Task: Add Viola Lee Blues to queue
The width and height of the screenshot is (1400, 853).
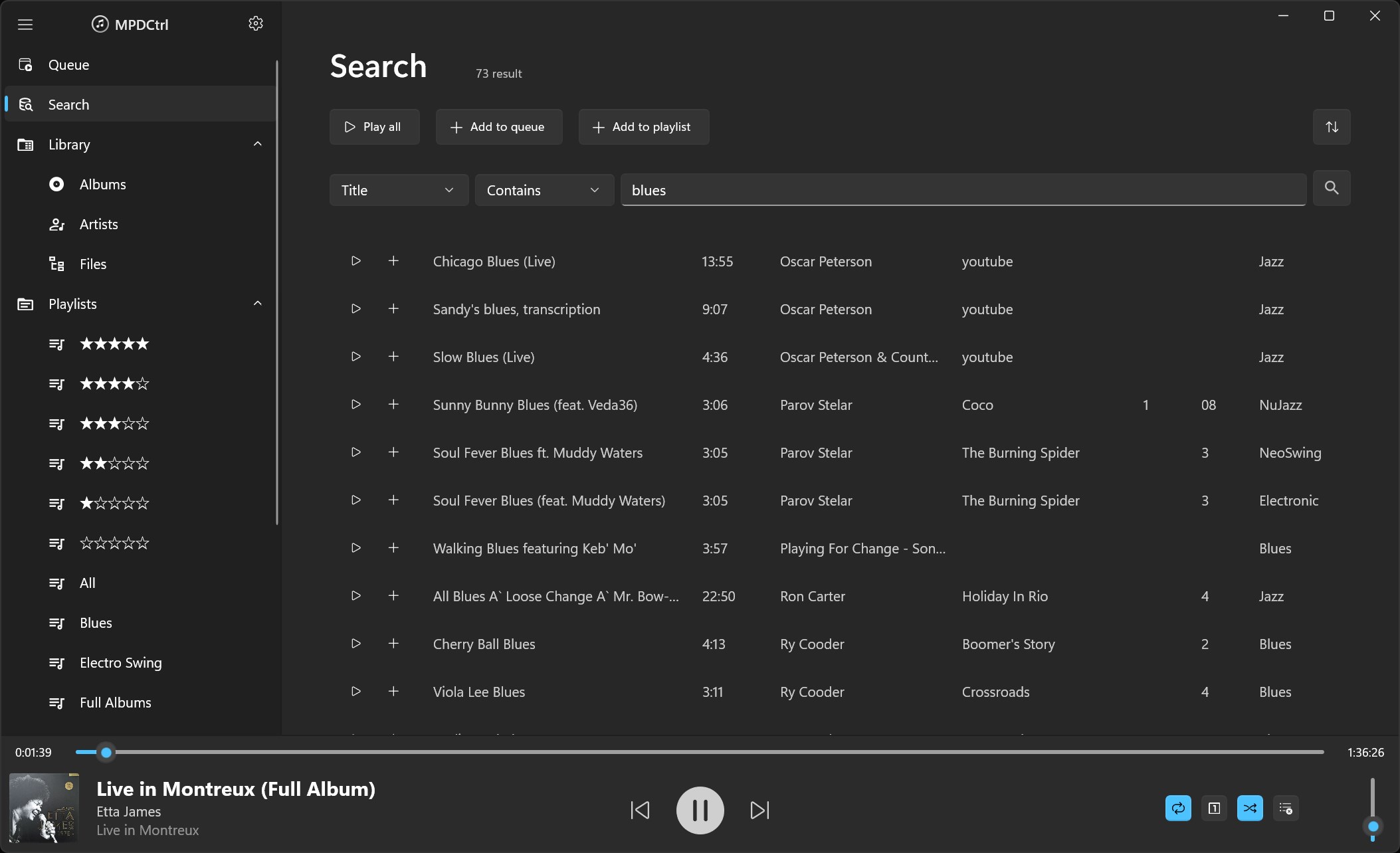Action: click(393, 692)
